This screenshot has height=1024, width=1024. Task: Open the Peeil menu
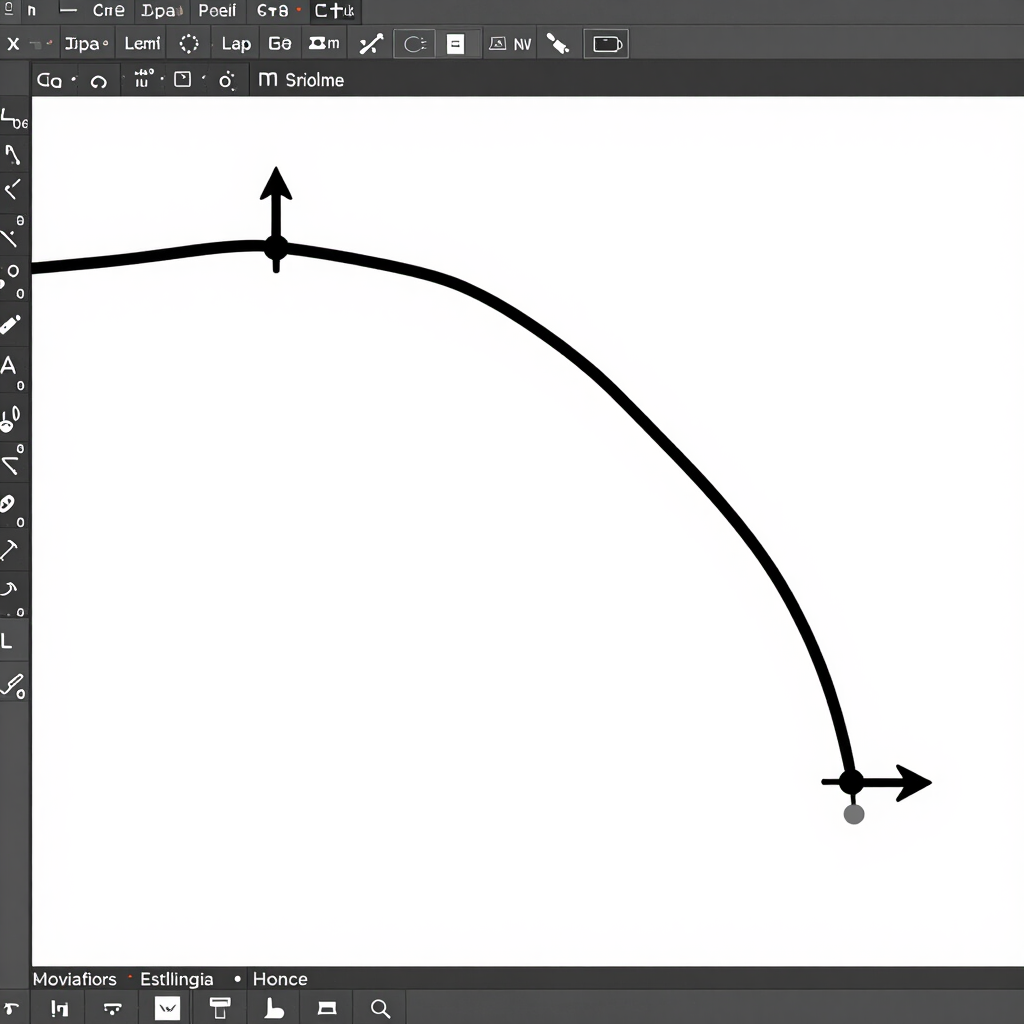(217, 10)
